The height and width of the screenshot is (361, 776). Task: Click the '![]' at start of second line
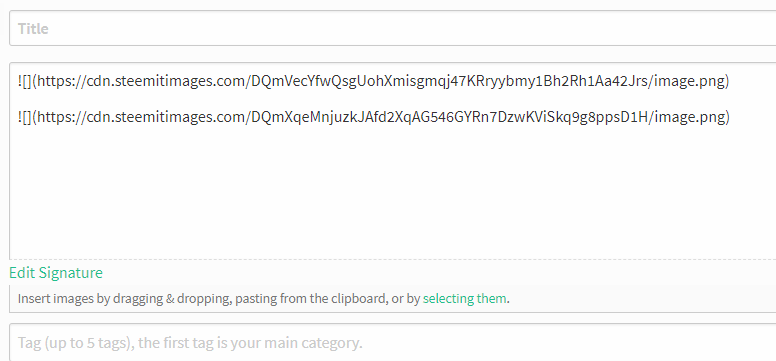(25, 117)
